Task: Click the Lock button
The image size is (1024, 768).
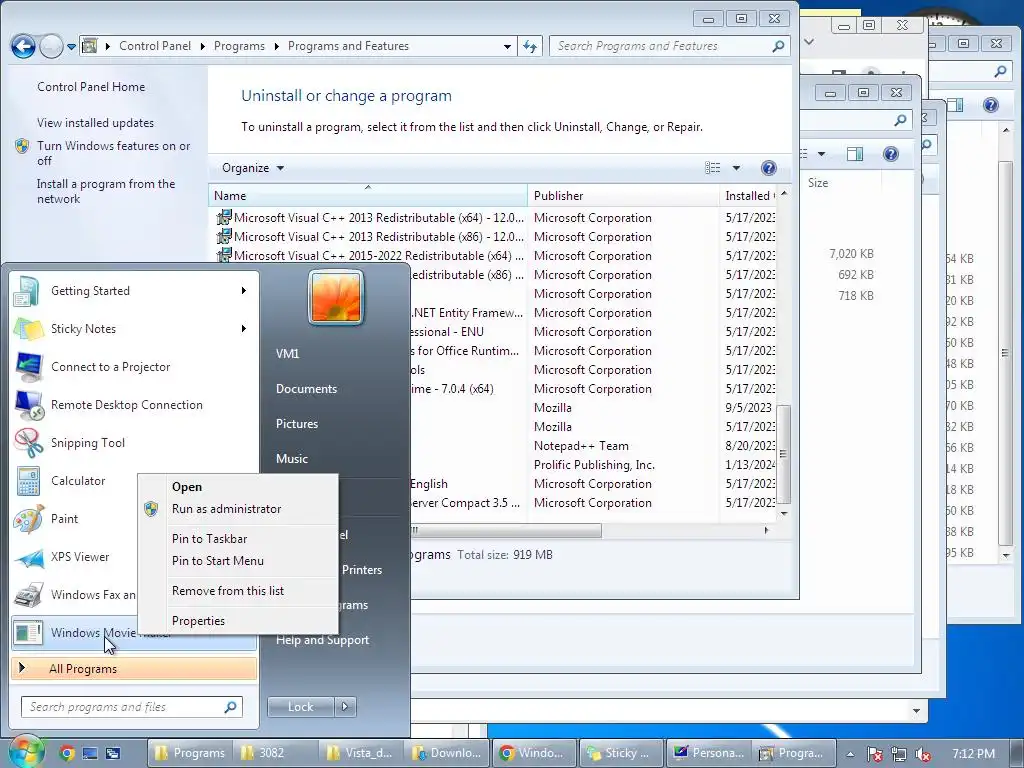Action: tap(300, 707)
